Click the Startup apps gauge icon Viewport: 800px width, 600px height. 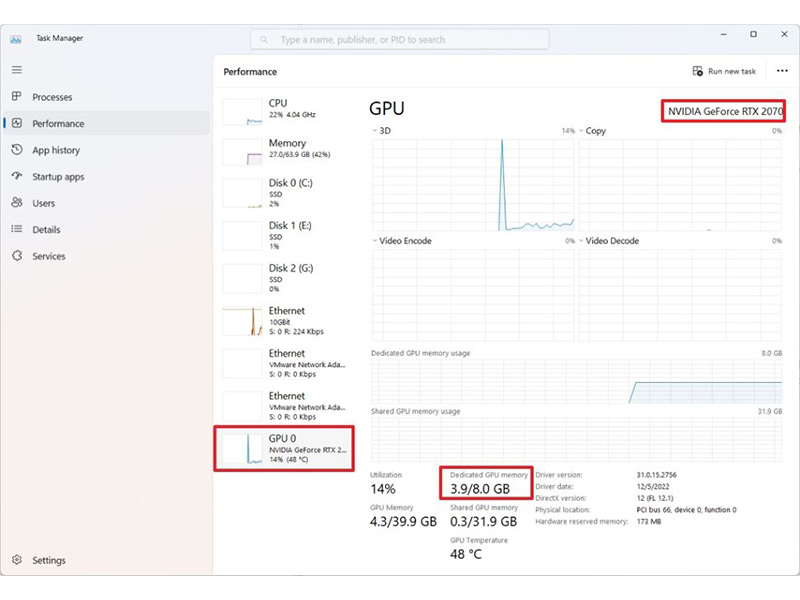(x=17, y=176)
